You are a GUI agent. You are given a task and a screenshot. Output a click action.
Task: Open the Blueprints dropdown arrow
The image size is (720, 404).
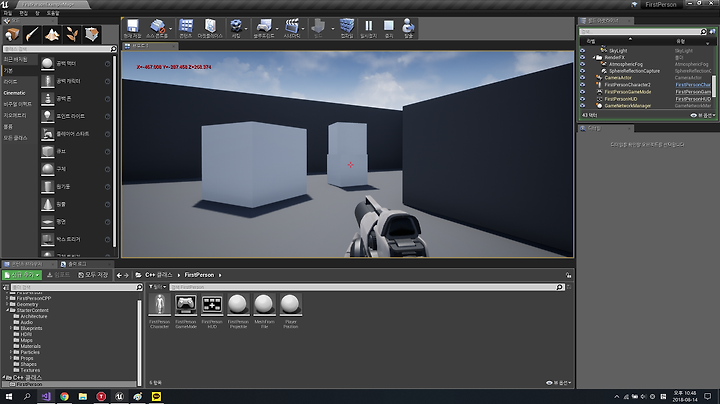coord(277,28)
